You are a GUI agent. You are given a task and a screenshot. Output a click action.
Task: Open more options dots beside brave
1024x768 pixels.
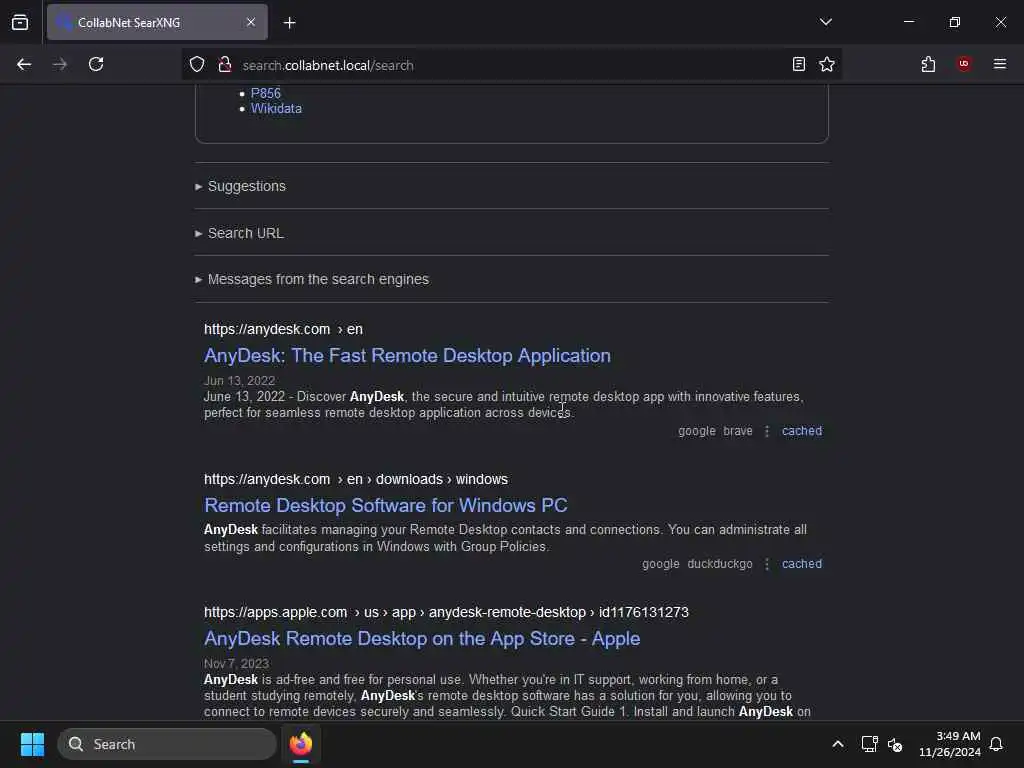[767, 431]
